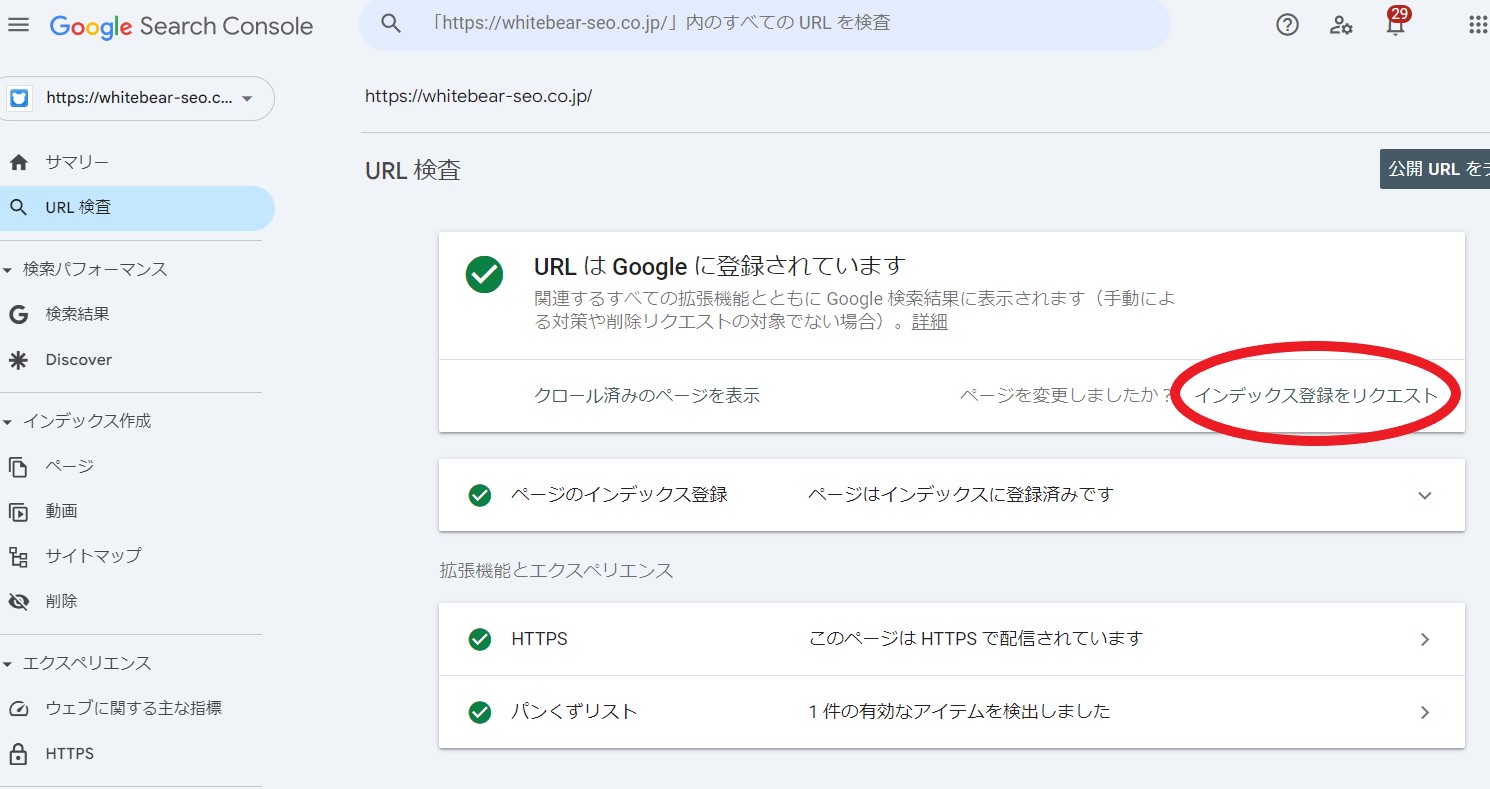Collapse the 検索パフォーマンス section

(8, 270)
